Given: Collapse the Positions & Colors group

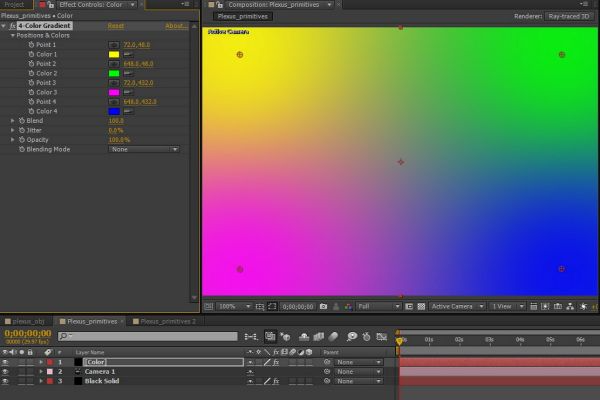Looking at the screenshot, I should [13, 35].
